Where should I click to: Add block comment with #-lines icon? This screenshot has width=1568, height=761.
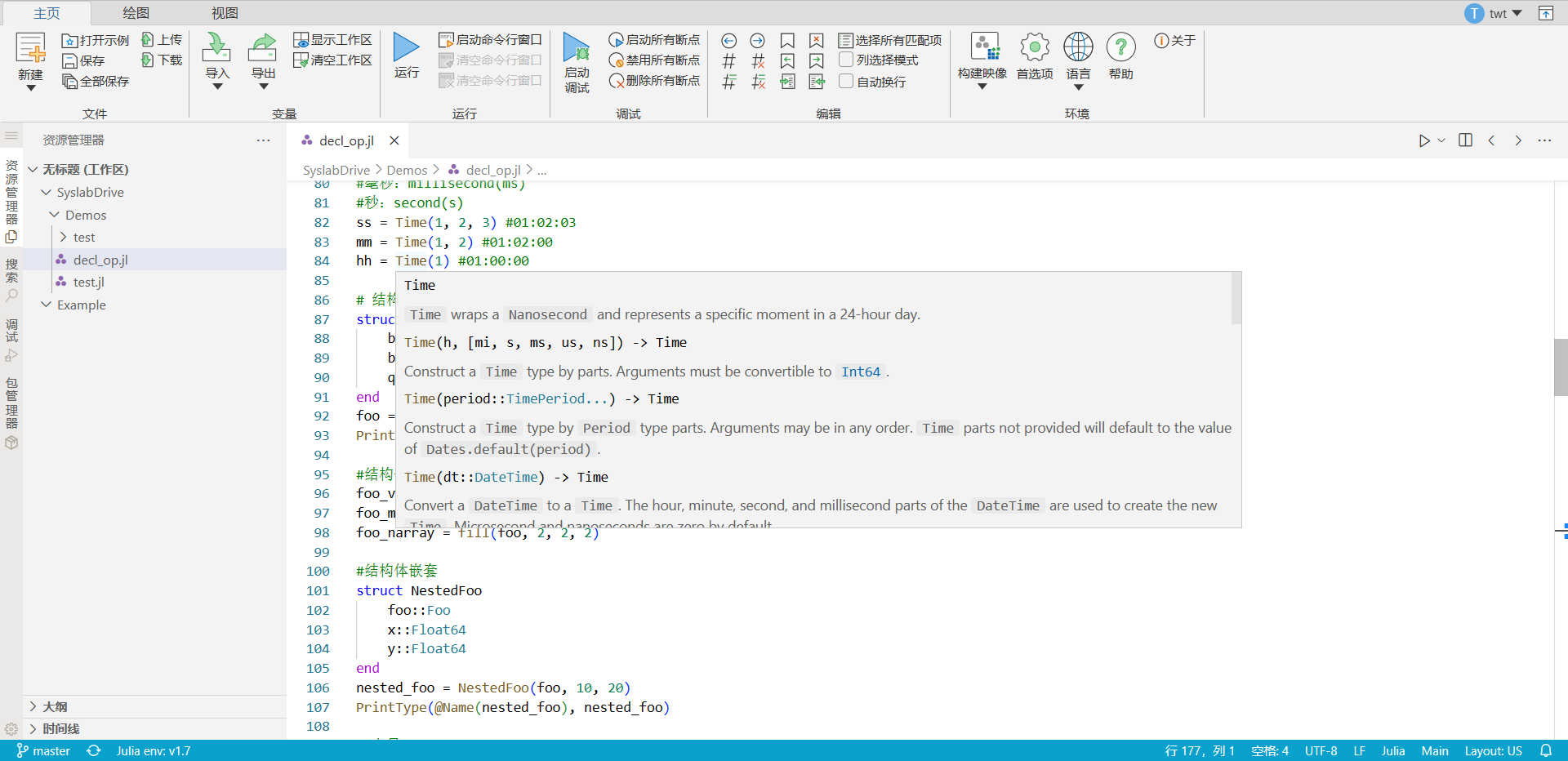click(x=729, y=81)
